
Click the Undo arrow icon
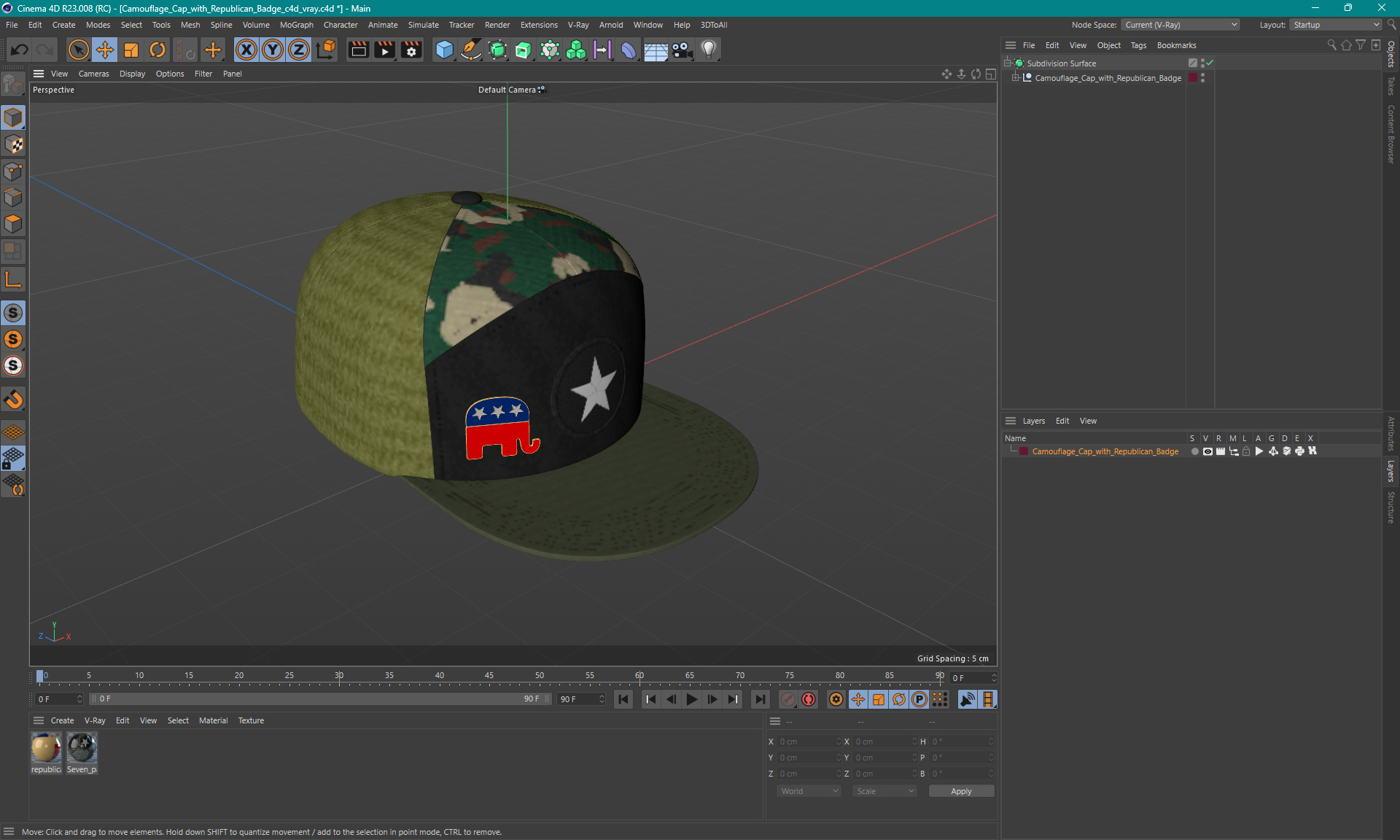[20, 50]
